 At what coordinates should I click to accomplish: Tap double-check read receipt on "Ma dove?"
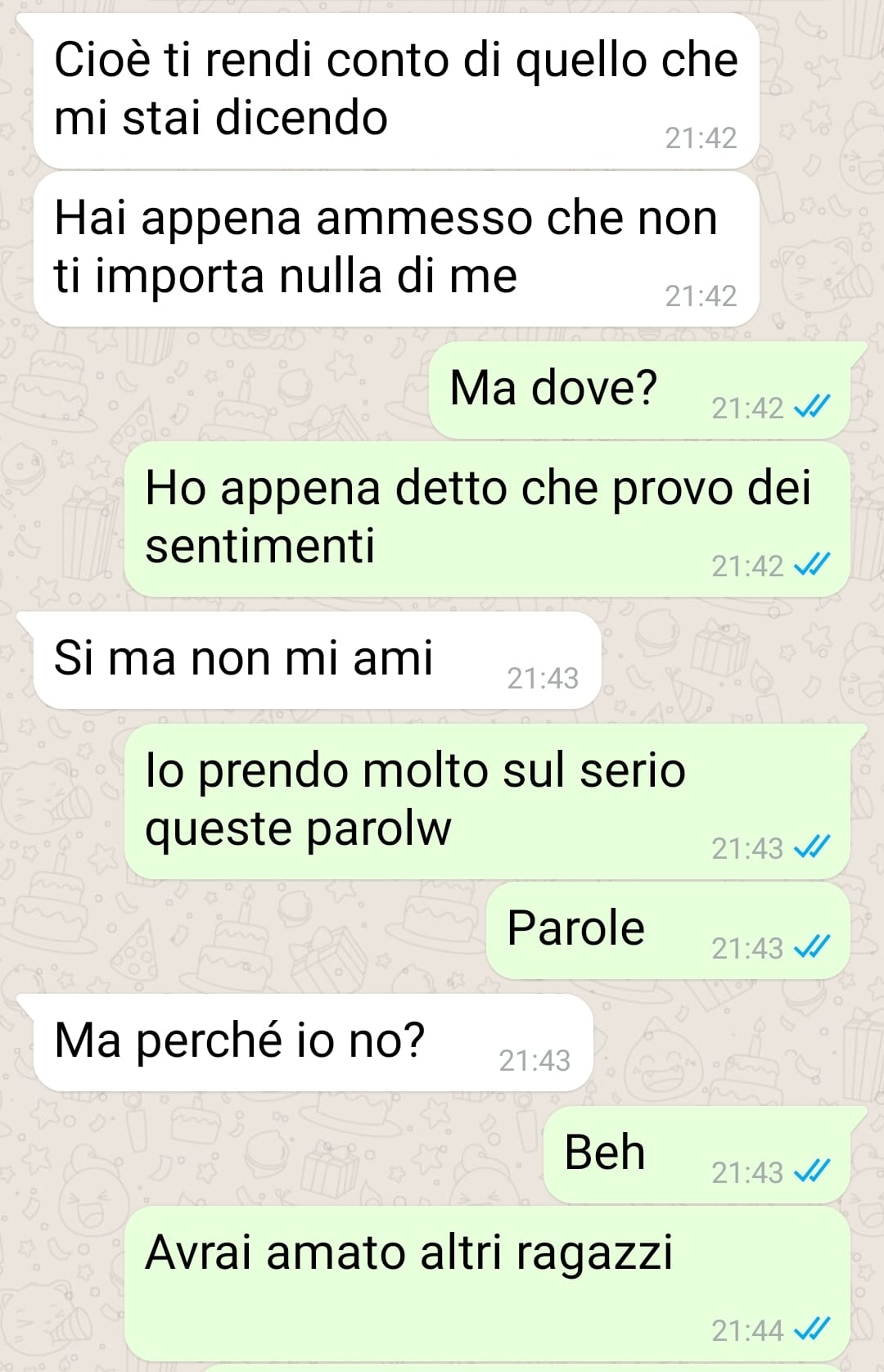[812, 406]
